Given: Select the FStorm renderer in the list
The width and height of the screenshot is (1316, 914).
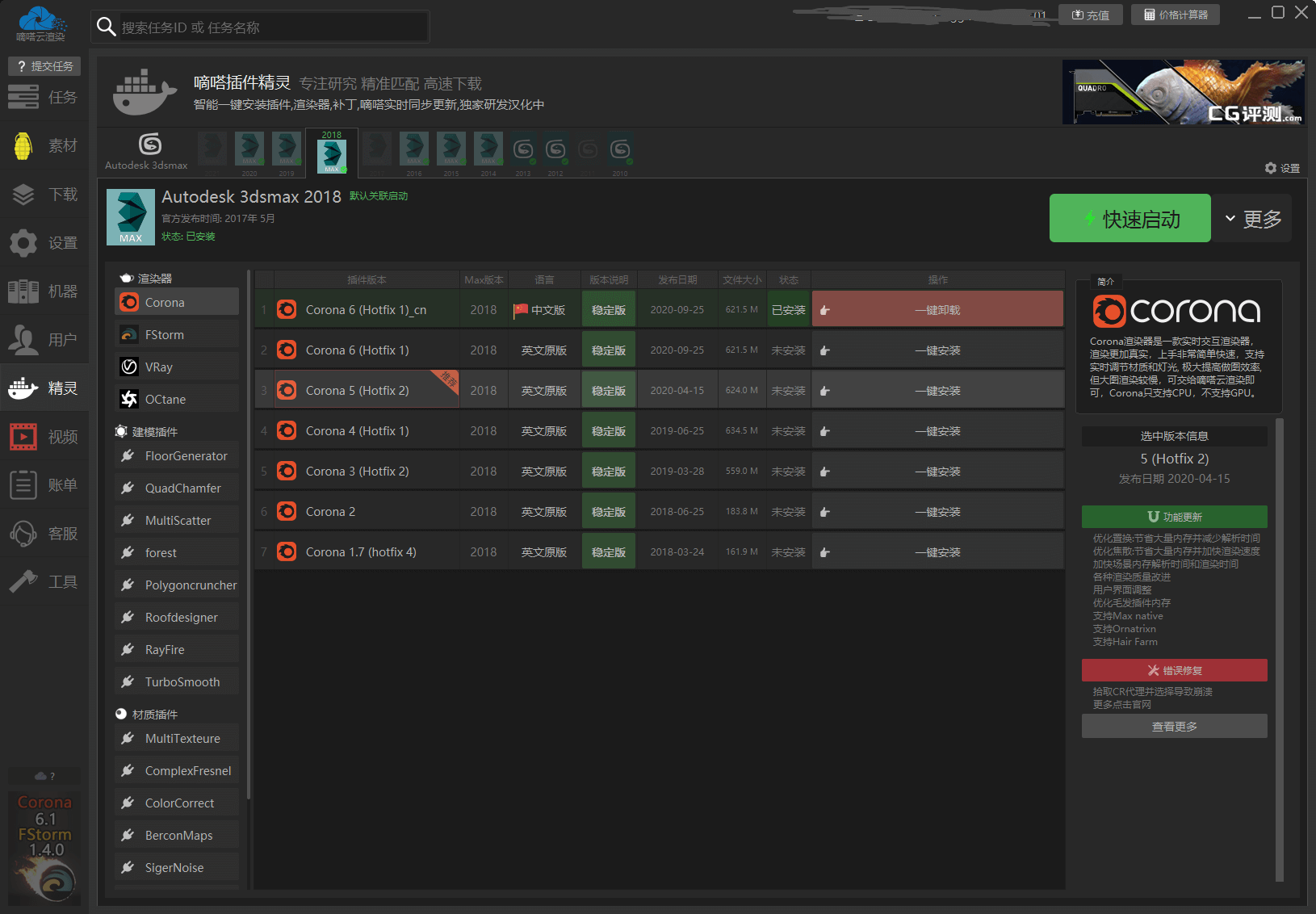Looking at the screenshot, I should click(x=177, y=334).
